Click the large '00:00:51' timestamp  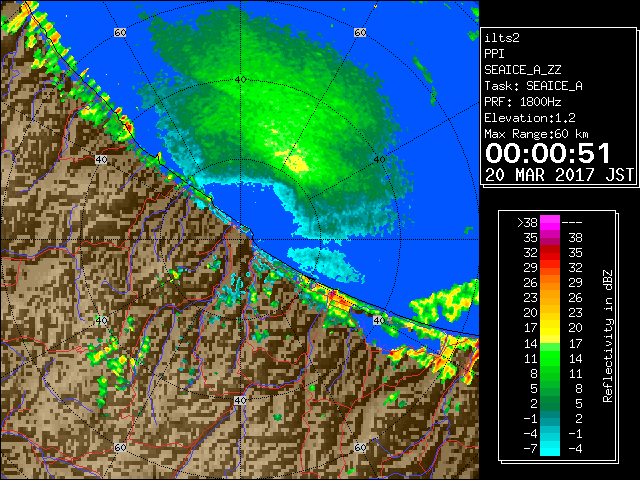548,153
